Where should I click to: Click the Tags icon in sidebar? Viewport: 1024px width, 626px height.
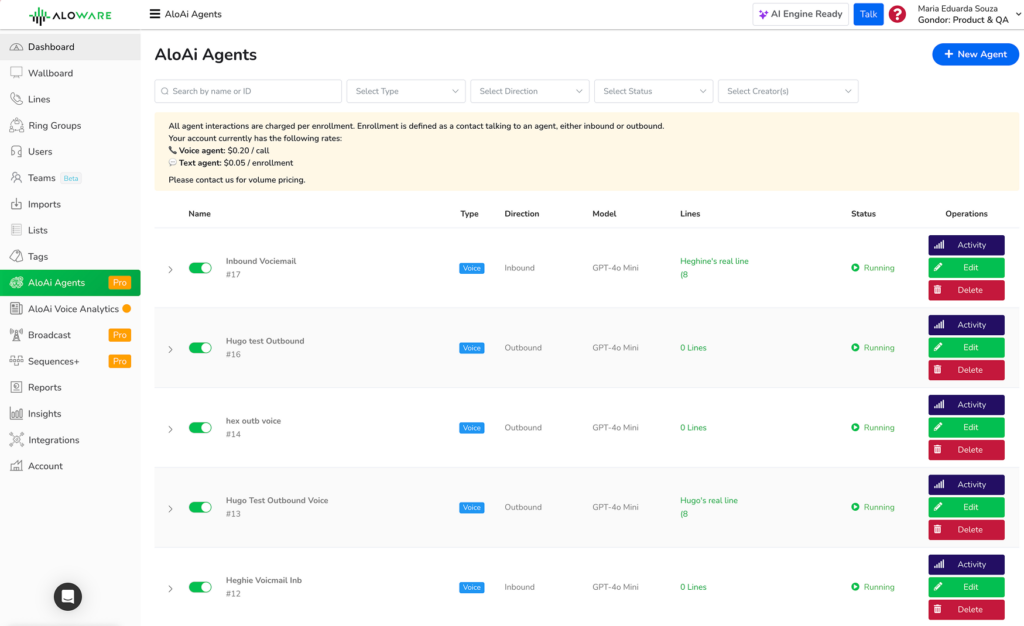[16, 257]
